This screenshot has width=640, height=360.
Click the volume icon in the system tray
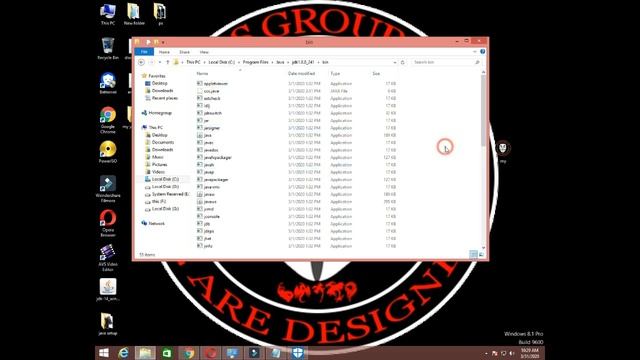pyautogui.click(x=512, y=353)
